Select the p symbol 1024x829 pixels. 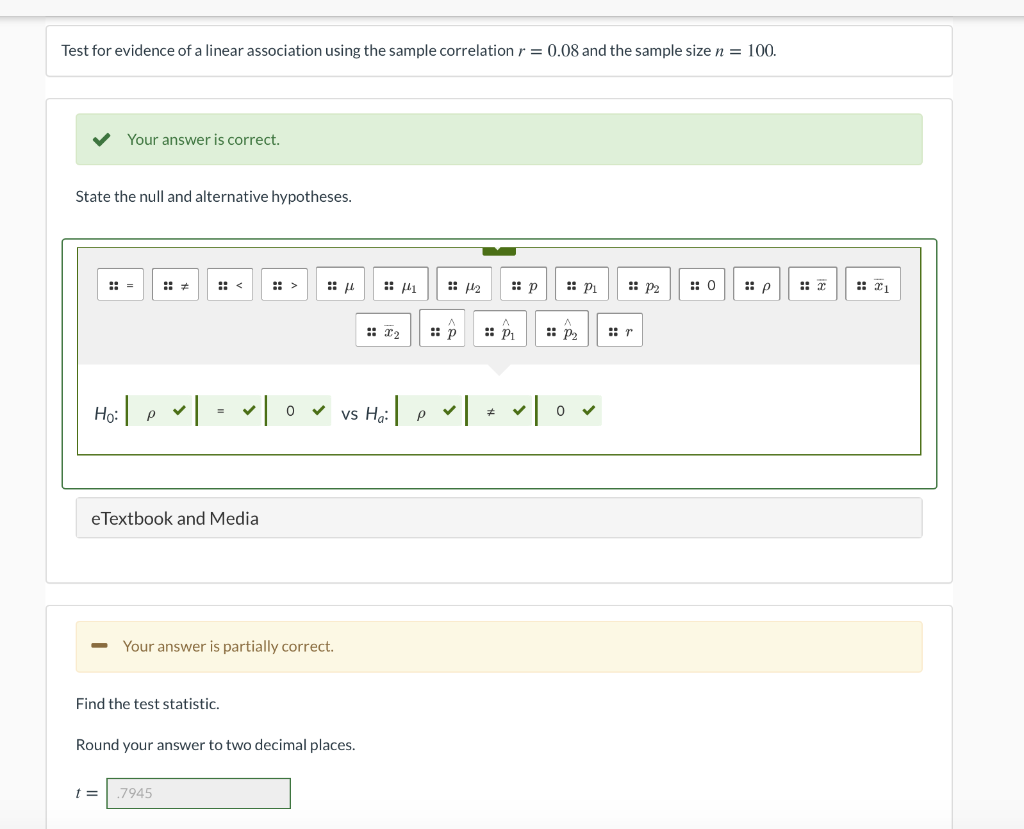522,284
